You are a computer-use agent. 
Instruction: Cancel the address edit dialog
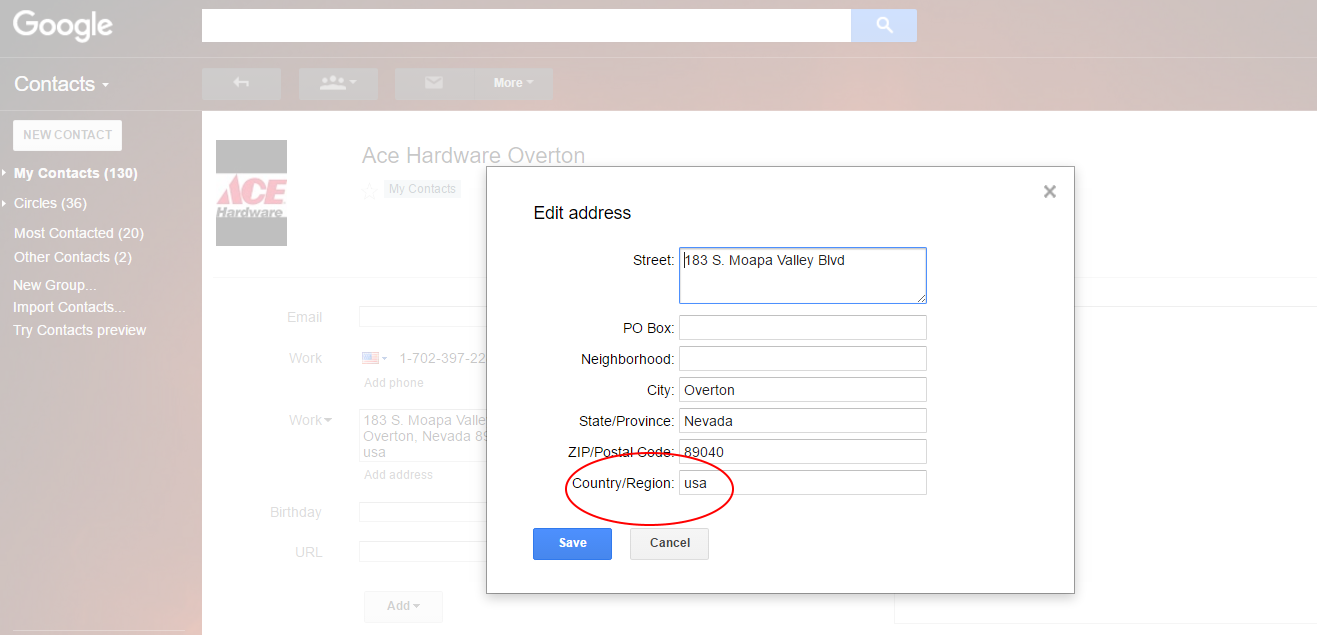click(x=669, y=543)
